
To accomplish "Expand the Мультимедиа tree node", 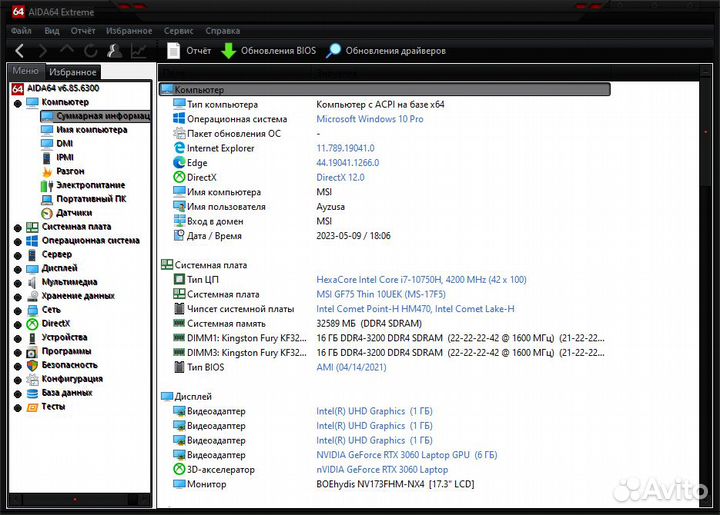I will (17, 283).
